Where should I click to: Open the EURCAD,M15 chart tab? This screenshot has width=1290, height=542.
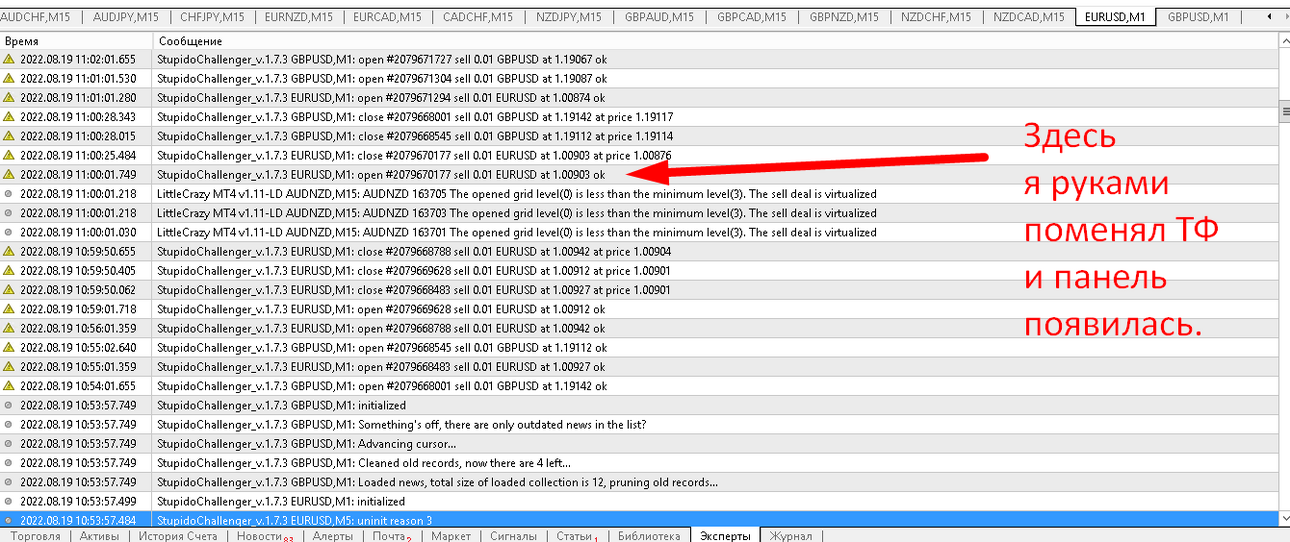click(x=388, y=17)
